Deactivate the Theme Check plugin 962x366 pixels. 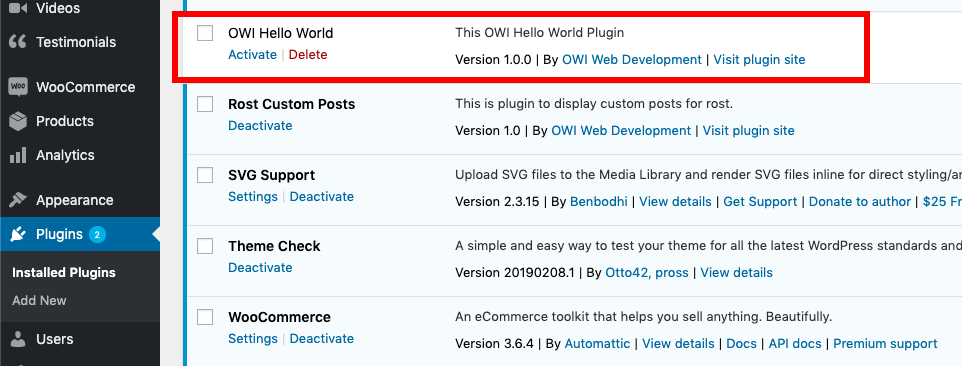point(260,267)
